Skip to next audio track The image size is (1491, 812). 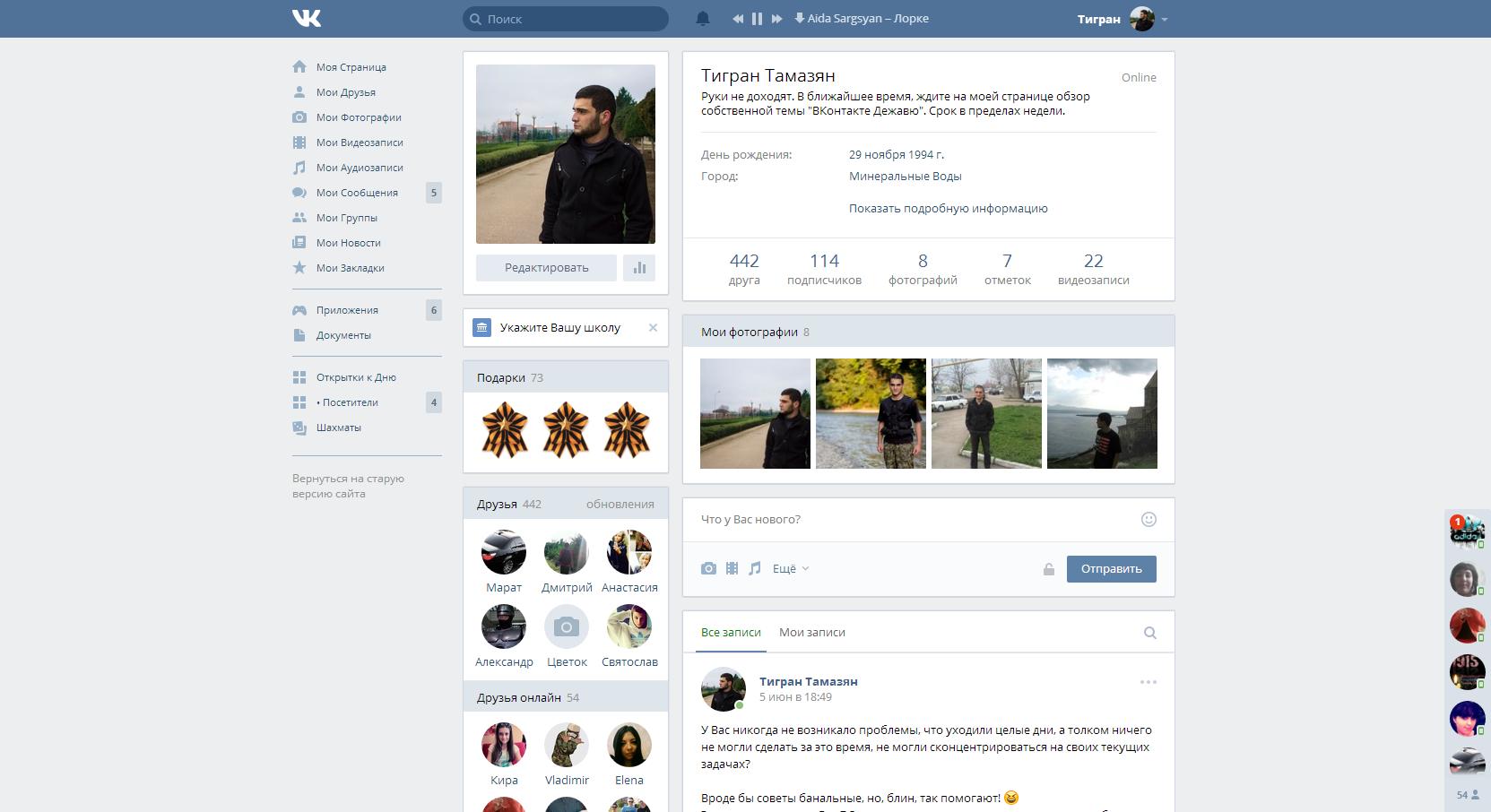776,18
